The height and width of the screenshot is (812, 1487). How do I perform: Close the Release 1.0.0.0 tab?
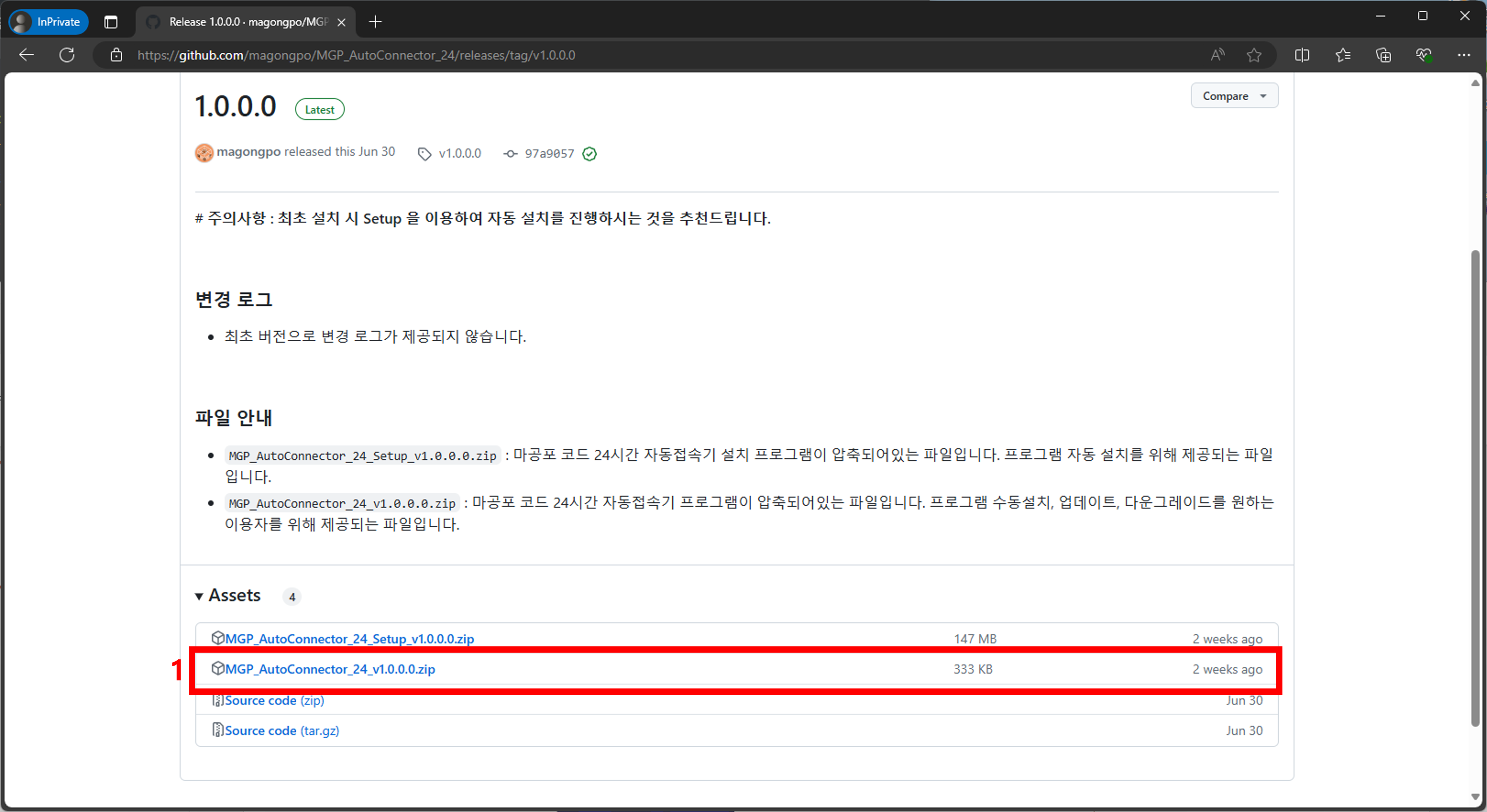[341, 22]
